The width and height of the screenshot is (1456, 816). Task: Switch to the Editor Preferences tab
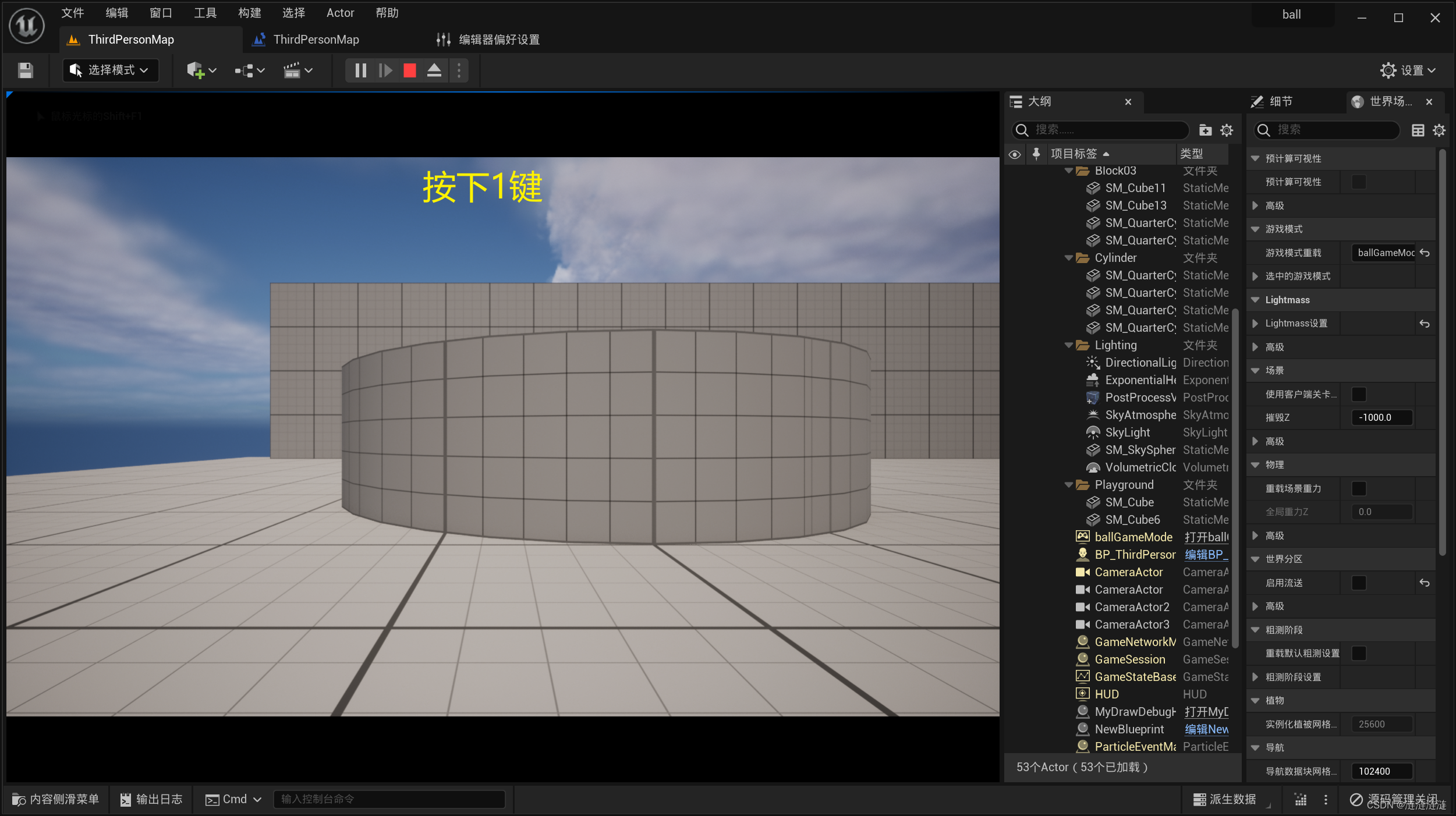point(498,40)
